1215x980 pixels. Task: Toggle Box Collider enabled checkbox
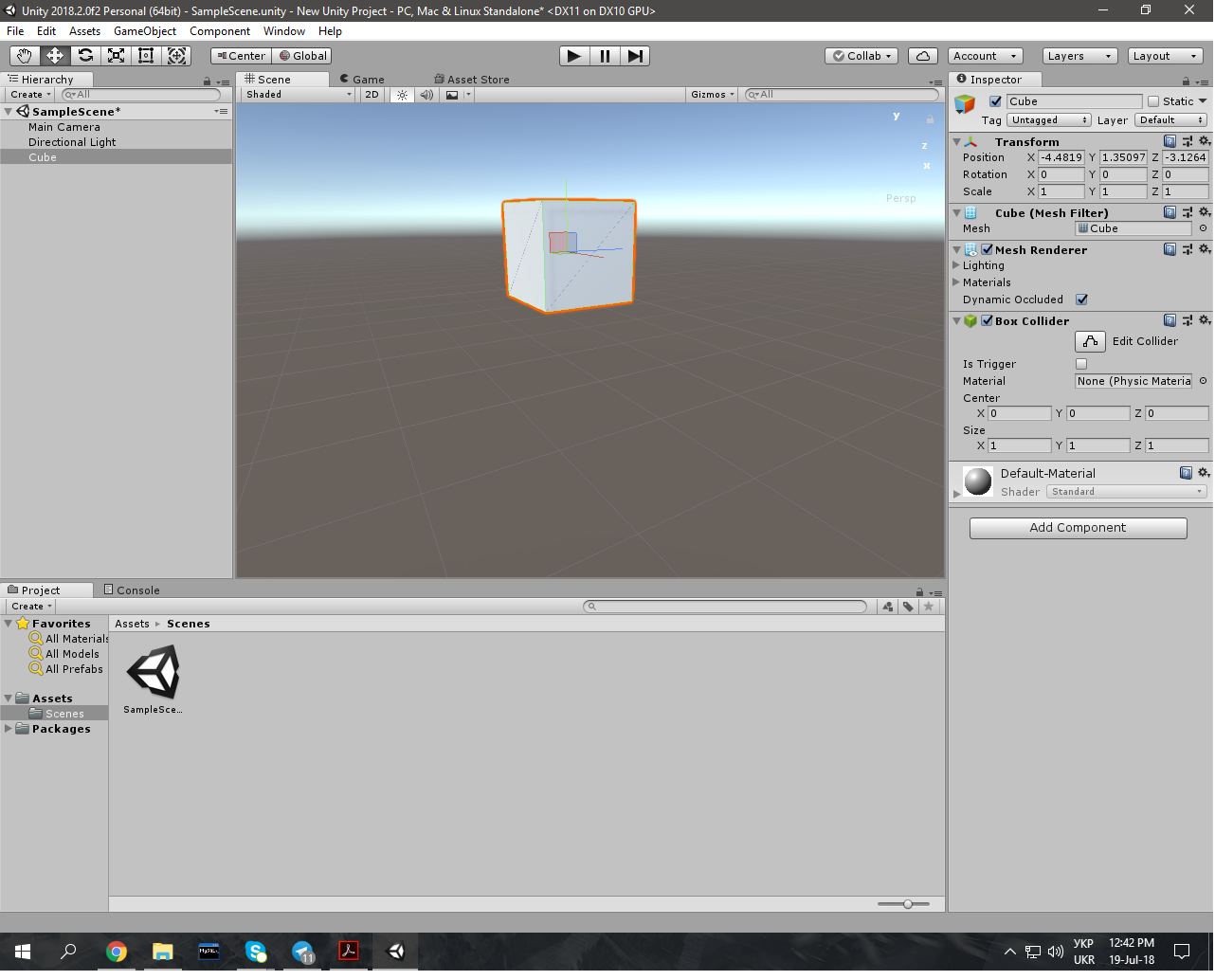987,320
